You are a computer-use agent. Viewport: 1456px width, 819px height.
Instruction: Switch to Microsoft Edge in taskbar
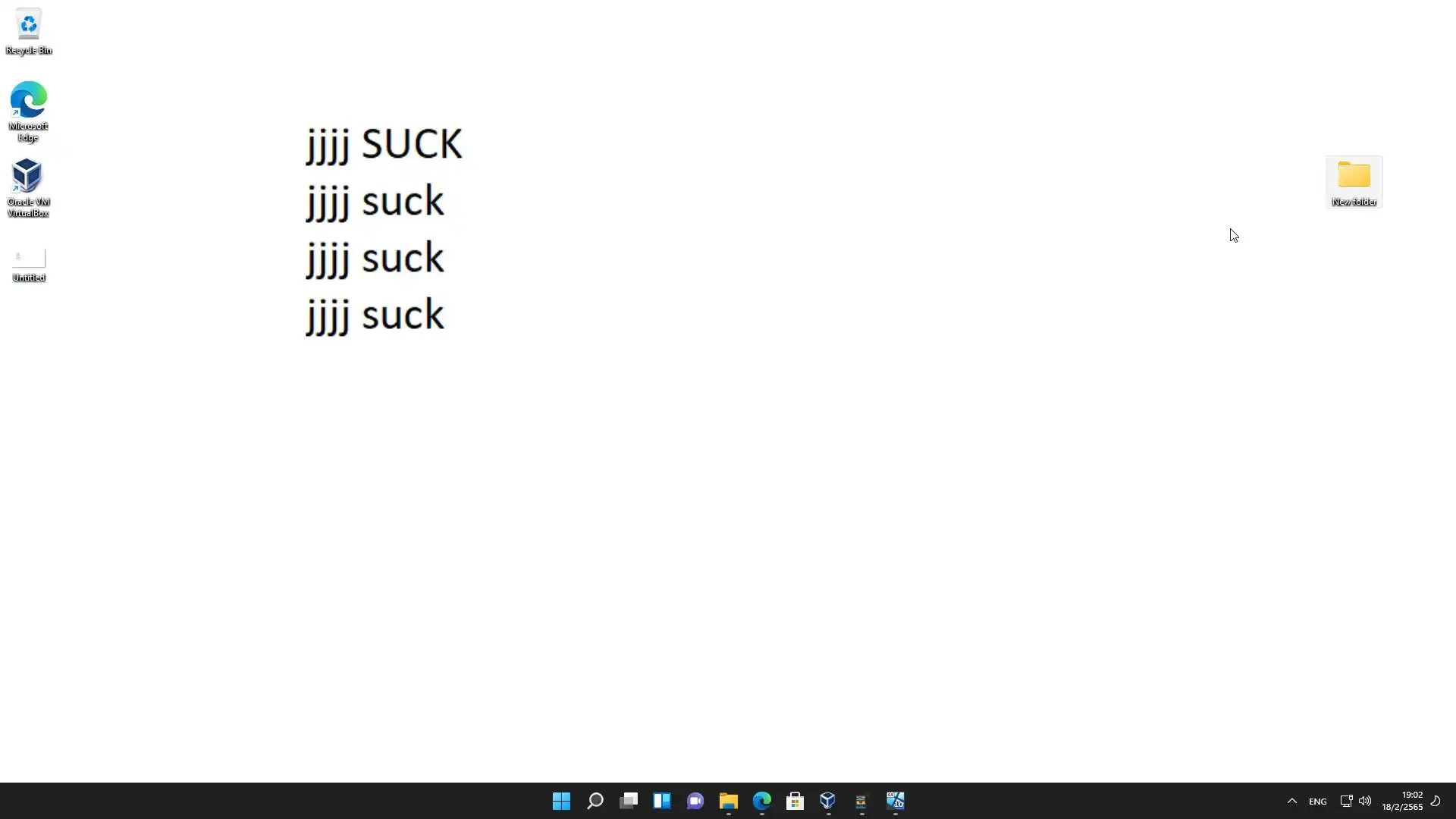(762, 801)
